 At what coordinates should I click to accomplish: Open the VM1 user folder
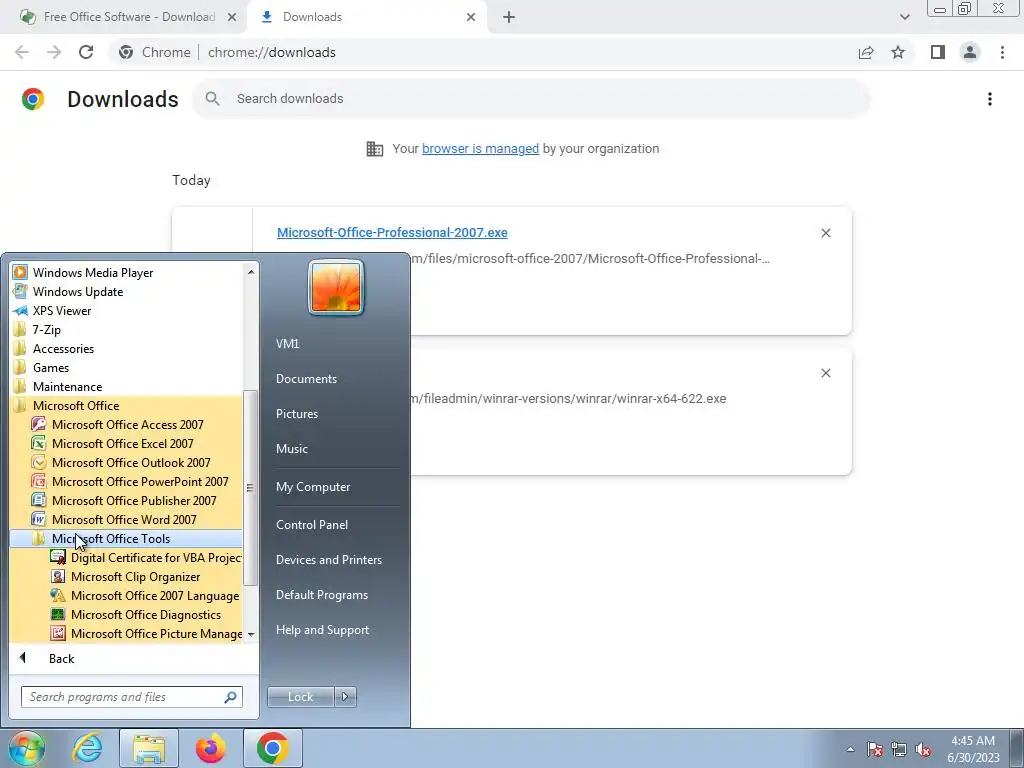287,344
